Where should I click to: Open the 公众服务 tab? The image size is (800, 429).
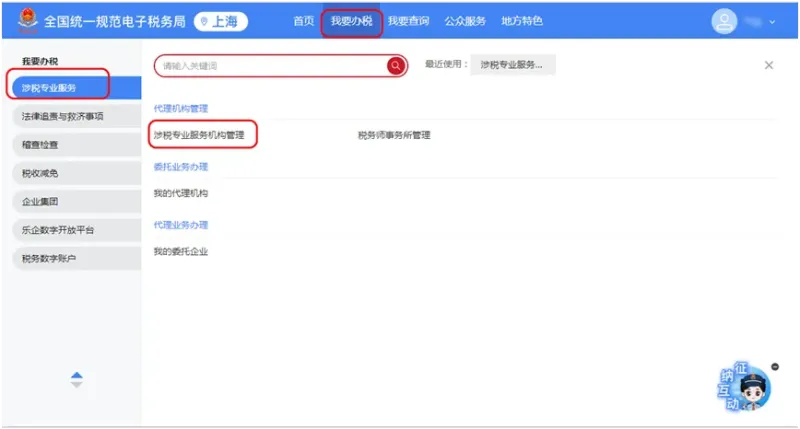pyautogui.click(x=465, y=21)
